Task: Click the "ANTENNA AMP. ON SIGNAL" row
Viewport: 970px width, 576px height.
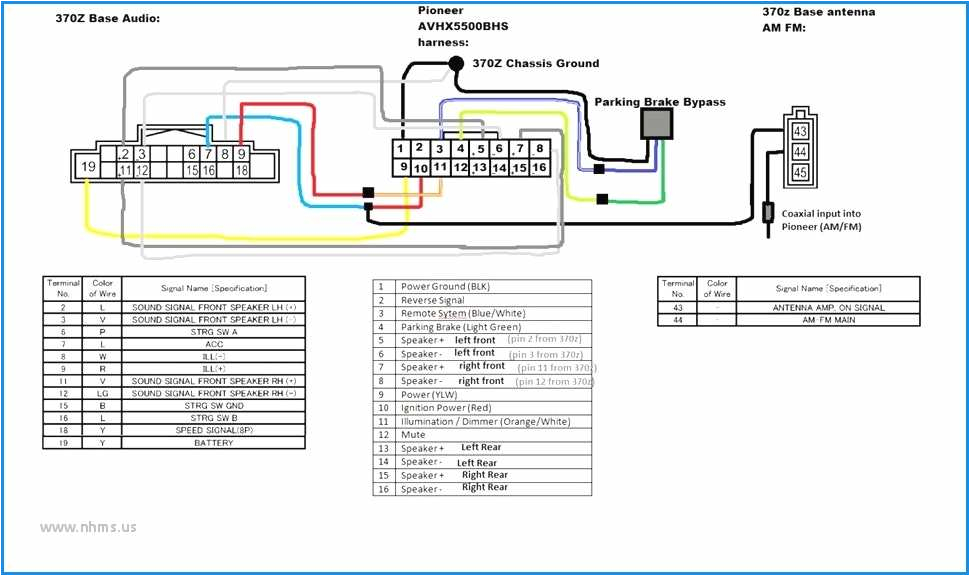Action: [x=788, y=307]
